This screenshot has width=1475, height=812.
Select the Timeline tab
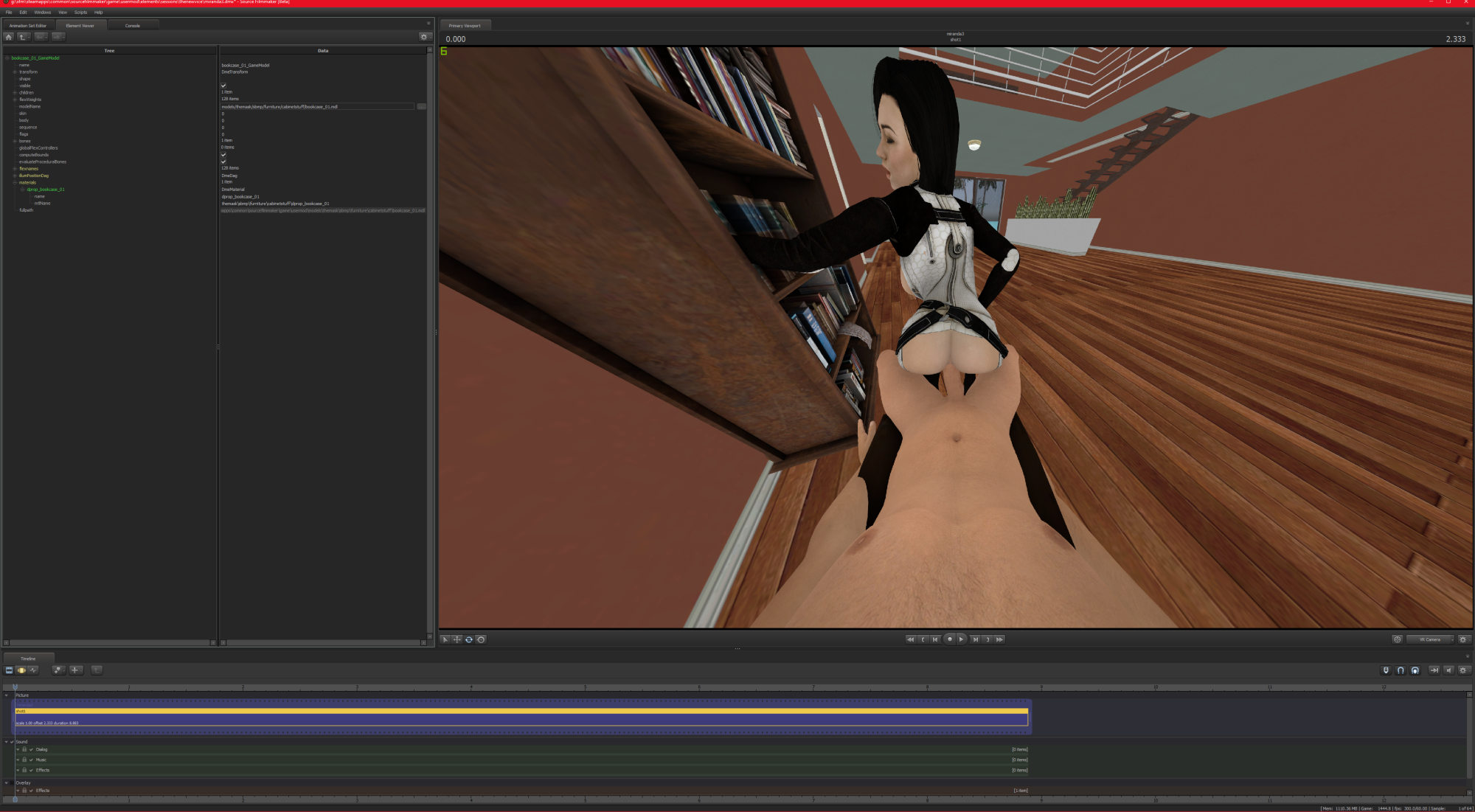tap(28, 659)
